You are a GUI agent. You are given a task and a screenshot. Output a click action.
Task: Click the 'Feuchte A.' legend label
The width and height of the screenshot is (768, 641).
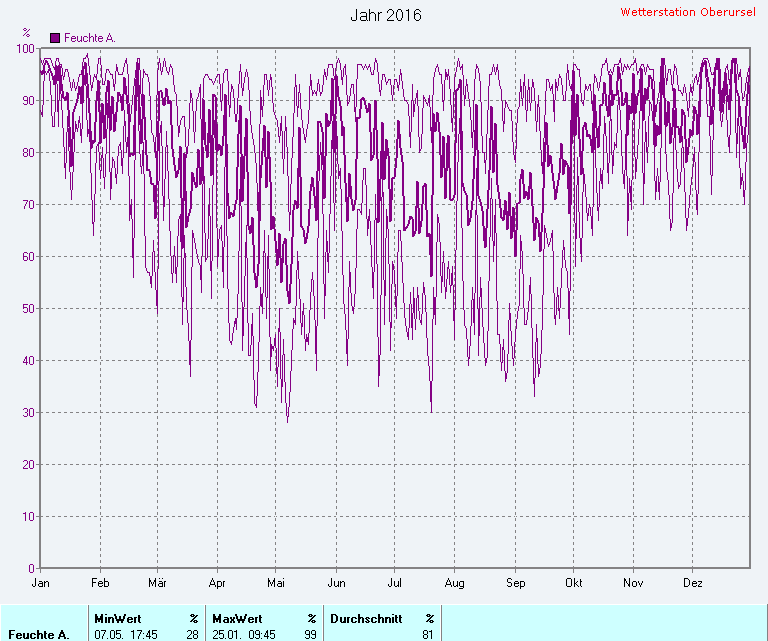pyautogui.click(x=90, y=38)
